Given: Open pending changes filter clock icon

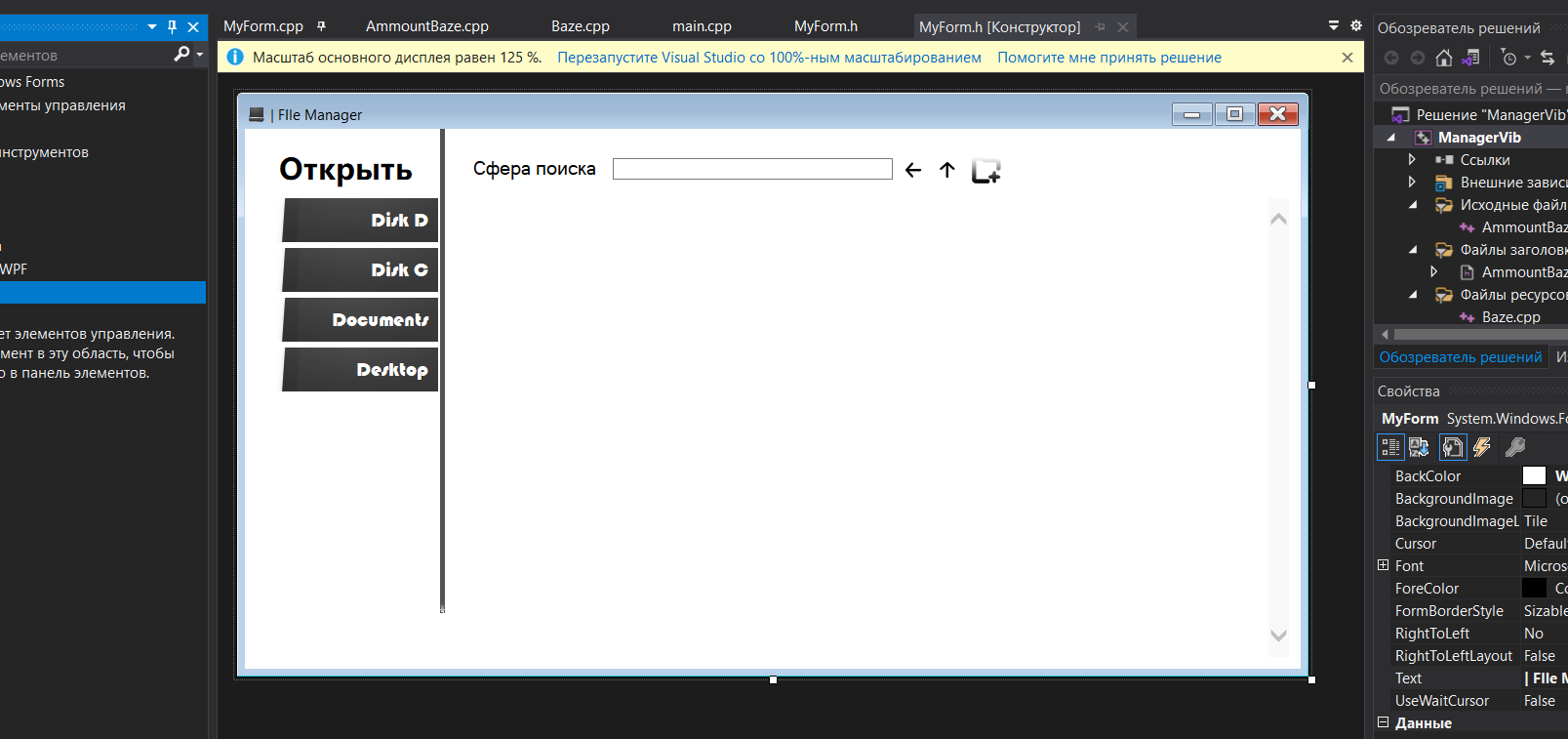Looking at the screenshot, I should point(1509,58).
